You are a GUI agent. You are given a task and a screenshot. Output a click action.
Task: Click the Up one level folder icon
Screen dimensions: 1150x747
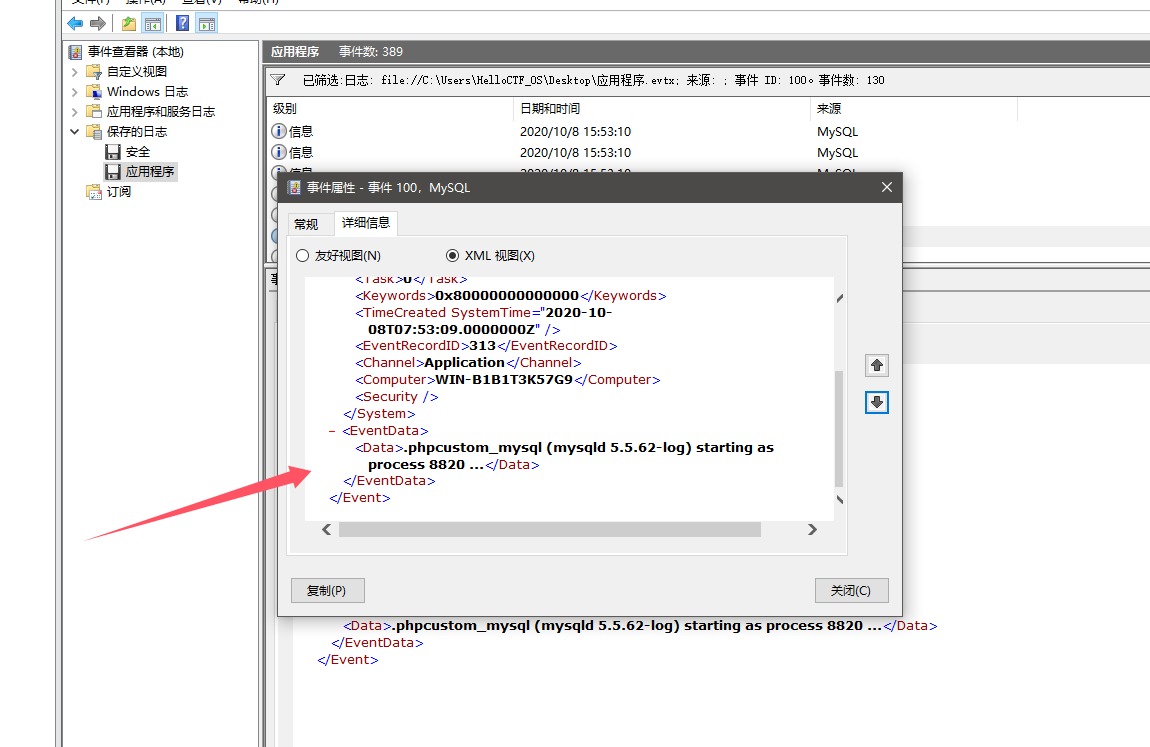[128, 23]
